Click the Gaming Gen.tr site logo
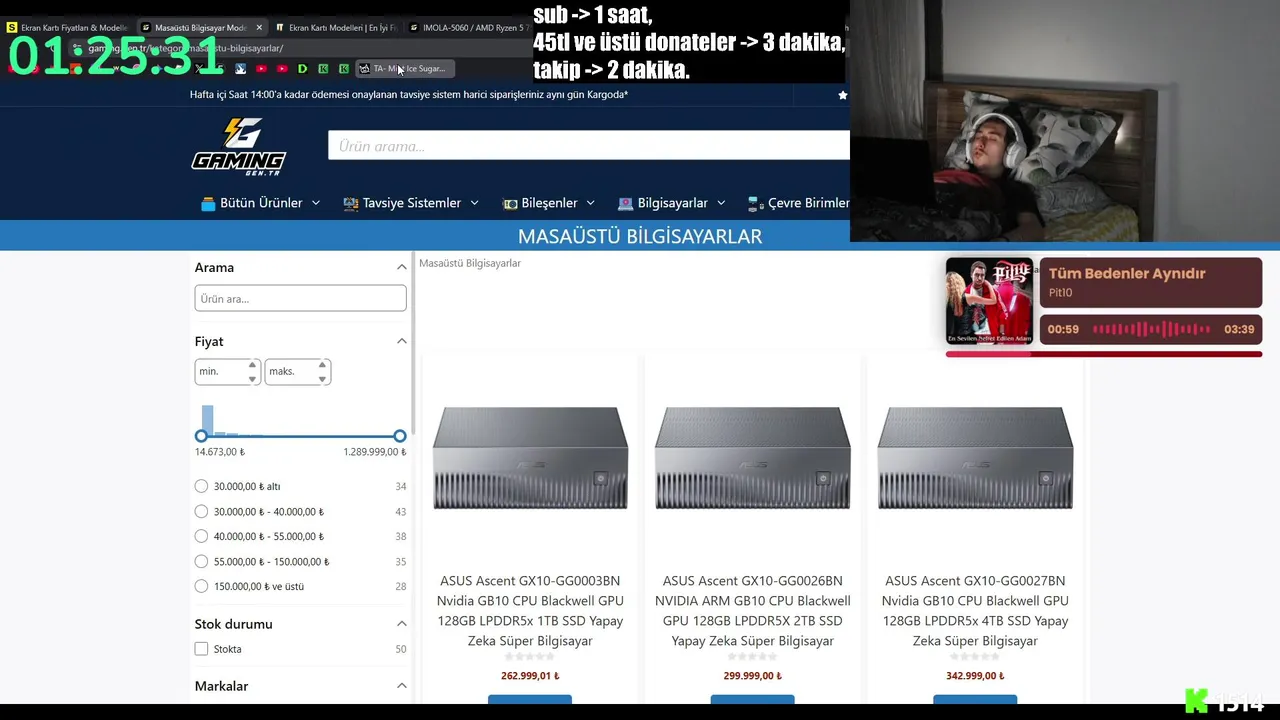 [239, 147]
